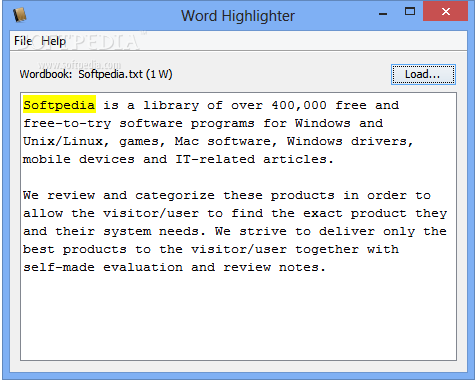Click the word 'together' in the text
The image size is (475, 380).
point(327,249)
